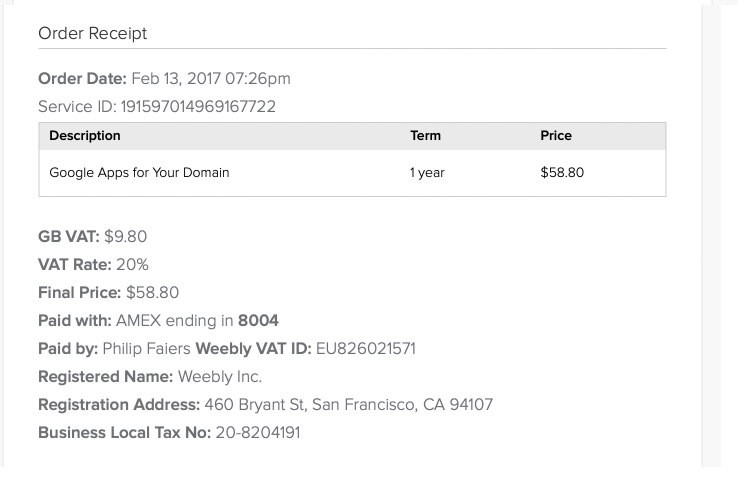Click the card ending digits 8004

click(258, 321)
